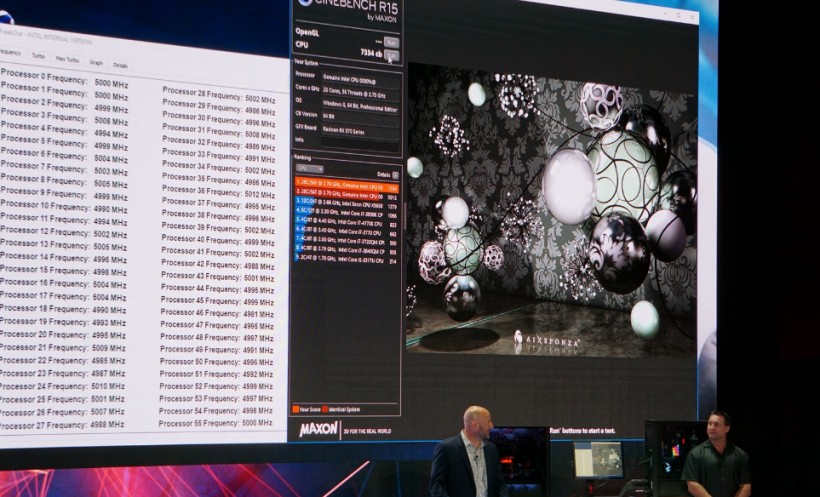Image resolution: width=820 pixels, height=497 pixels.
Task: Click the Processor 14 Frequency row
Action: pyautogui.click(x=63, y=258)
